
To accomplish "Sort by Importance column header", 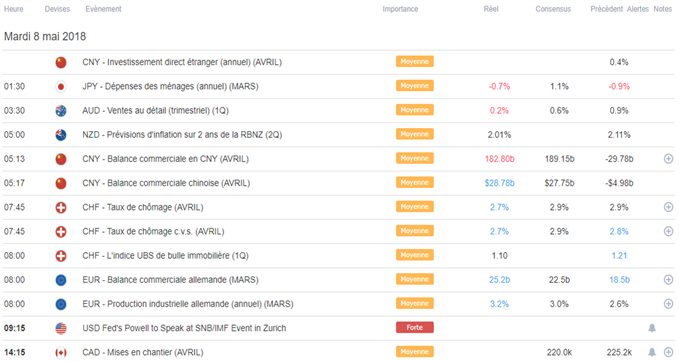I will tap(400, 9).
